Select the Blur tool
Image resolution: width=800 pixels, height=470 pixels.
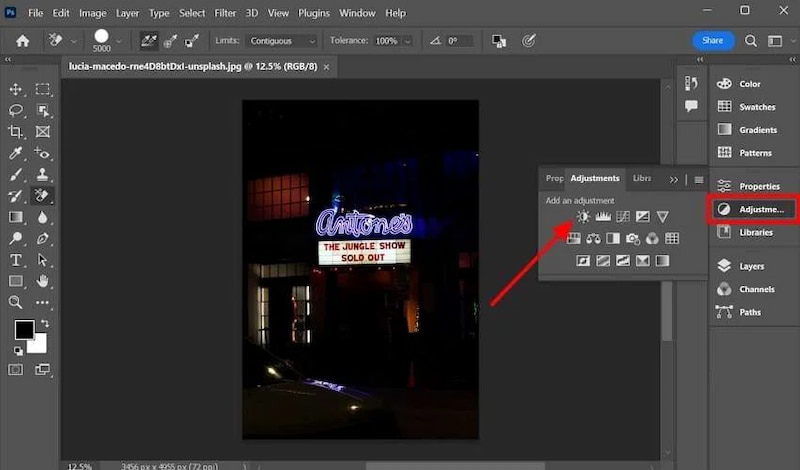[42, 217]
